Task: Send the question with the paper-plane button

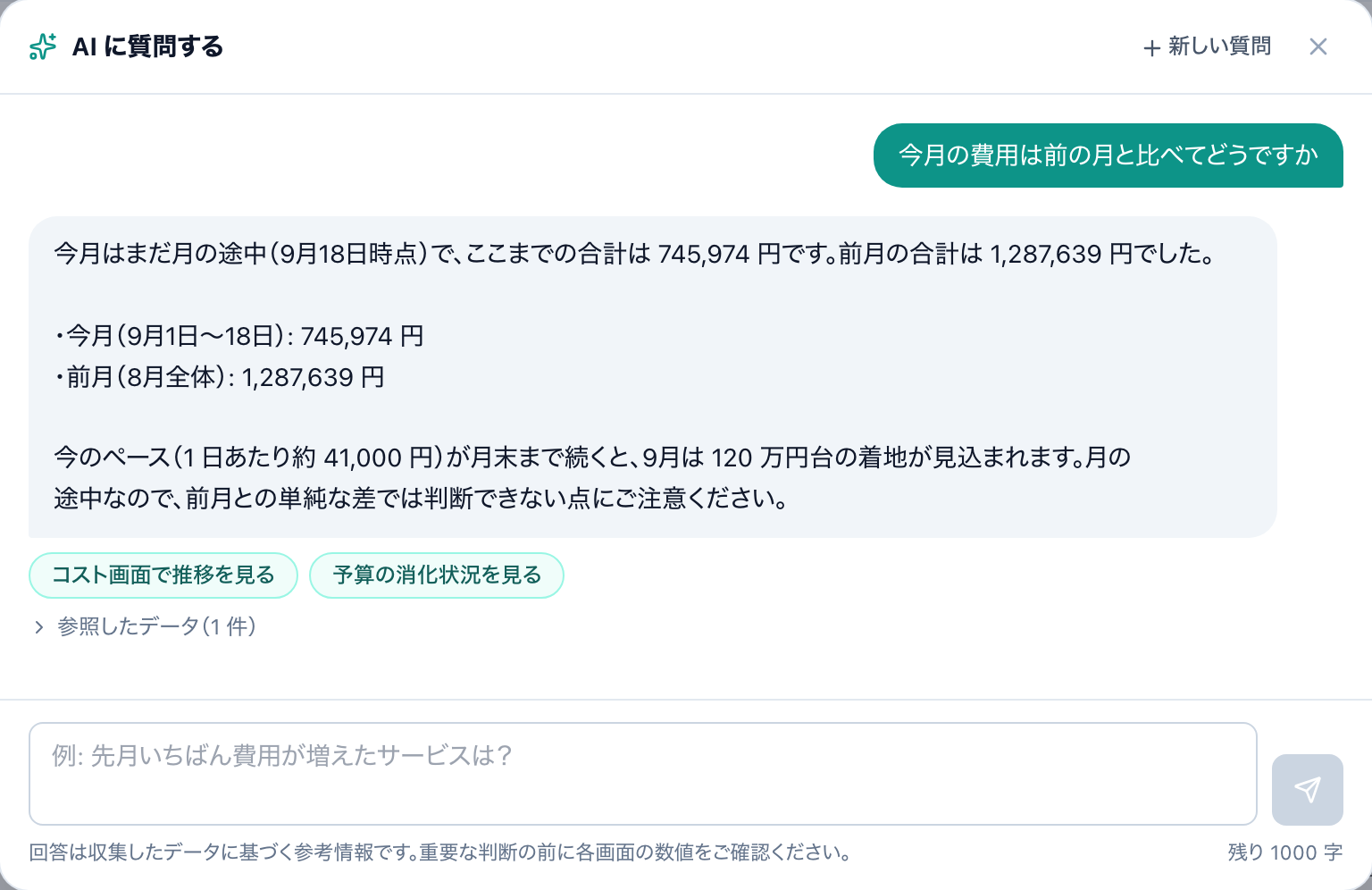Action: click(x=1308, y=790)
